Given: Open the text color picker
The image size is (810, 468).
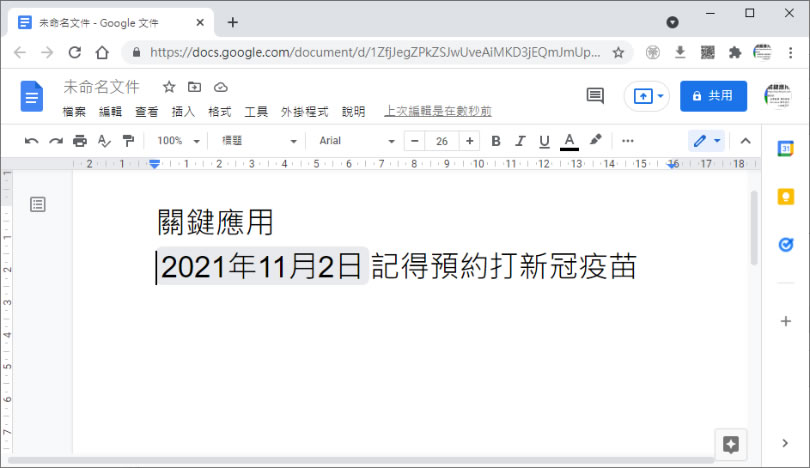Looking at the screenshot, I should [x=569, y=142].
